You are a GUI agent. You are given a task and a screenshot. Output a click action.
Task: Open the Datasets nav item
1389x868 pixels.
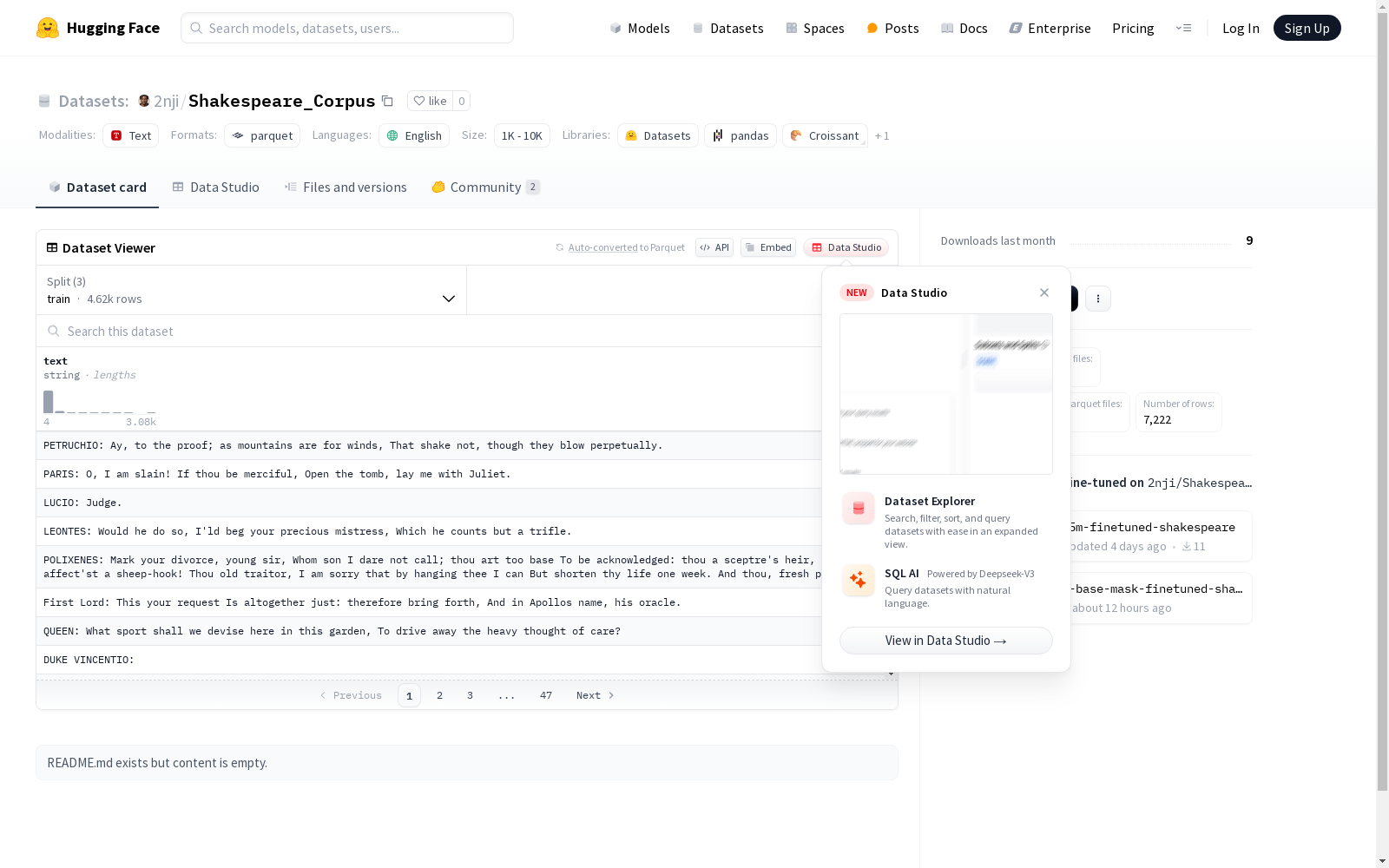tap(727, 28)
